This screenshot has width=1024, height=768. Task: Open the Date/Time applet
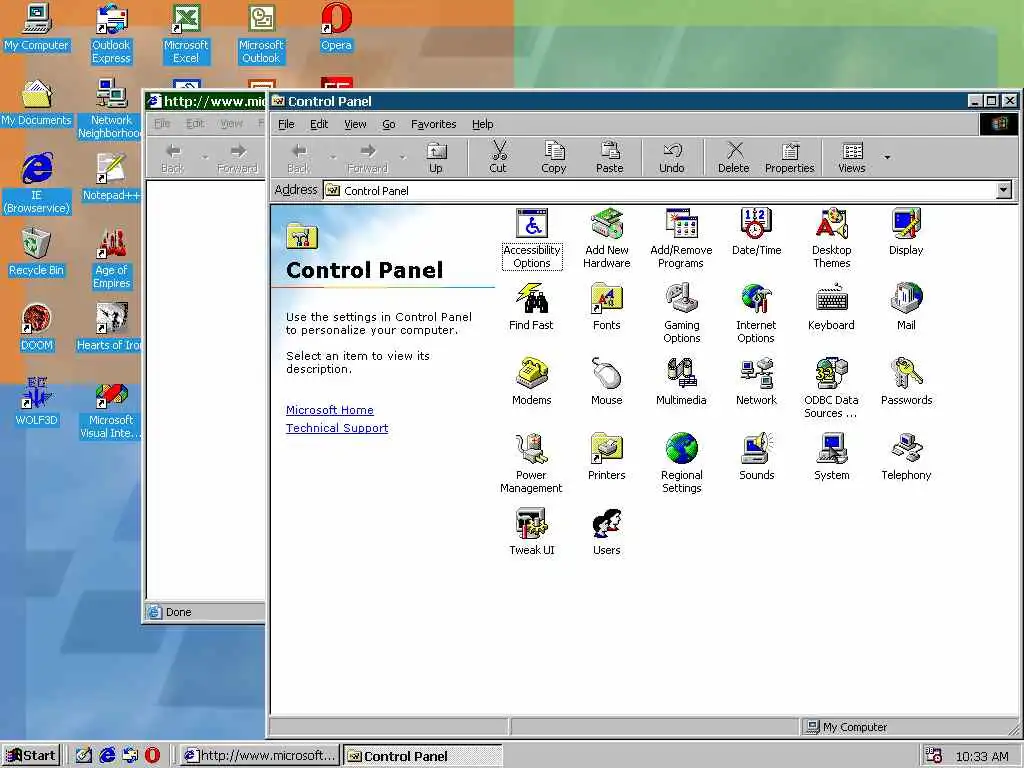coord(756,232)
